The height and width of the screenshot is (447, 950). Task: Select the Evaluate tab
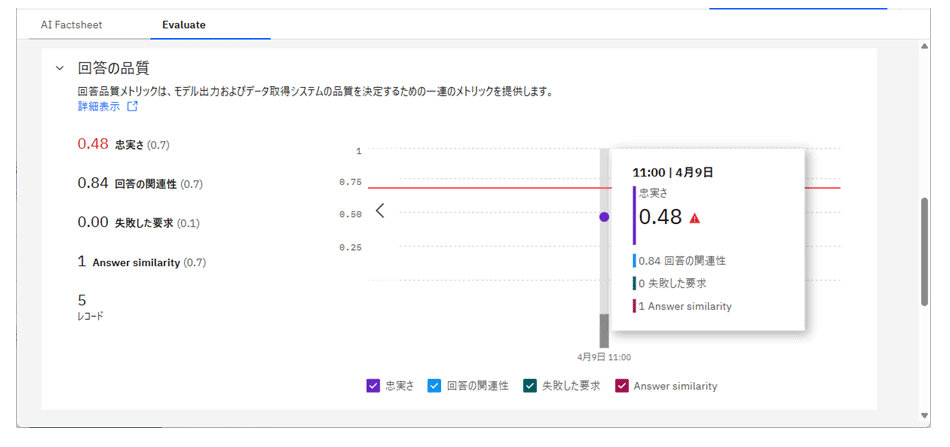184,24
